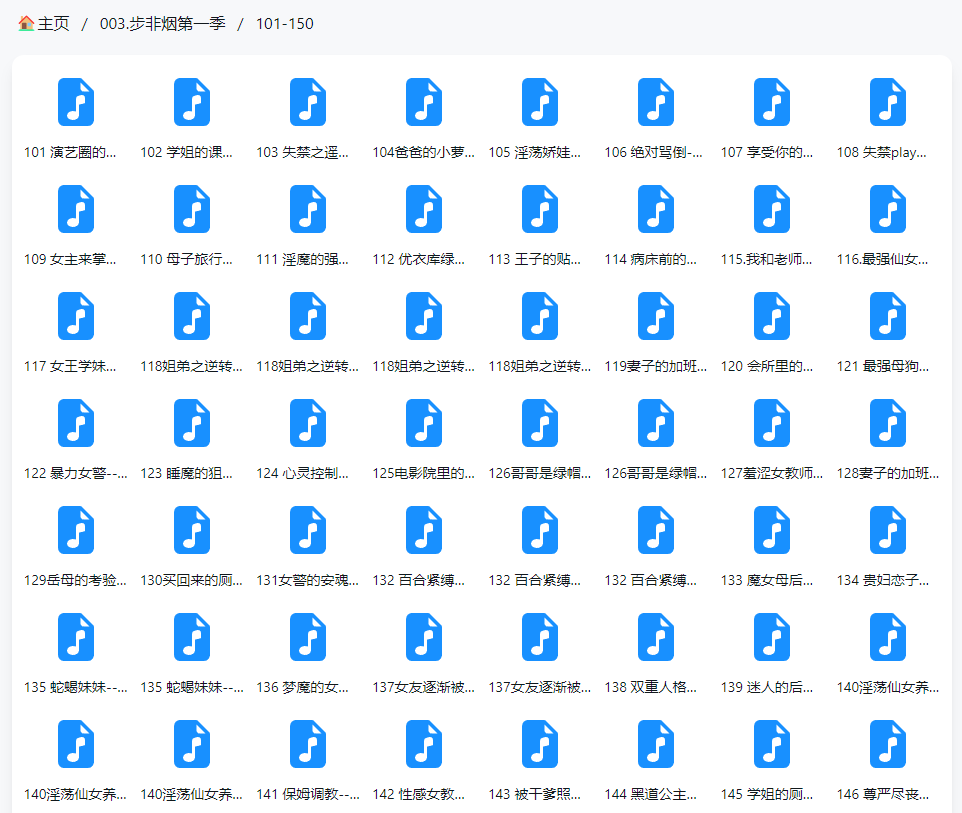Open the audio file icon for item 125
This screenshot has width=962, height=813.
[424, 423]
